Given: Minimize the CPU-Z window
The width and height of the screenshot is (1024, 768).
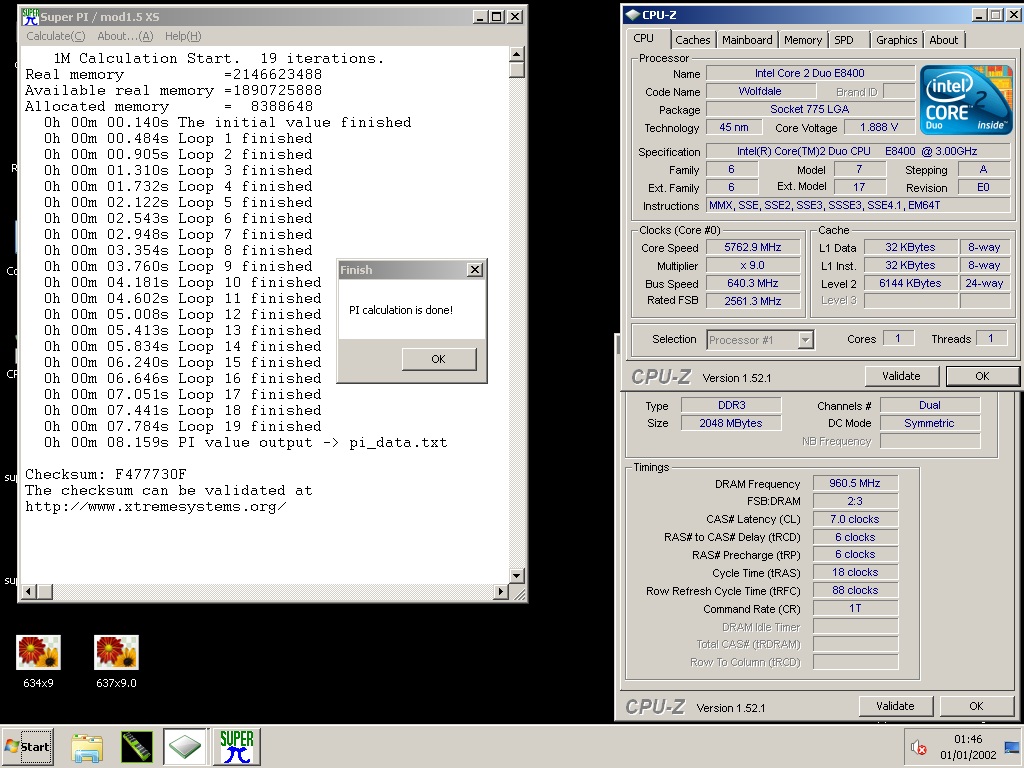Looking at the screenshot, I should 979,14.
